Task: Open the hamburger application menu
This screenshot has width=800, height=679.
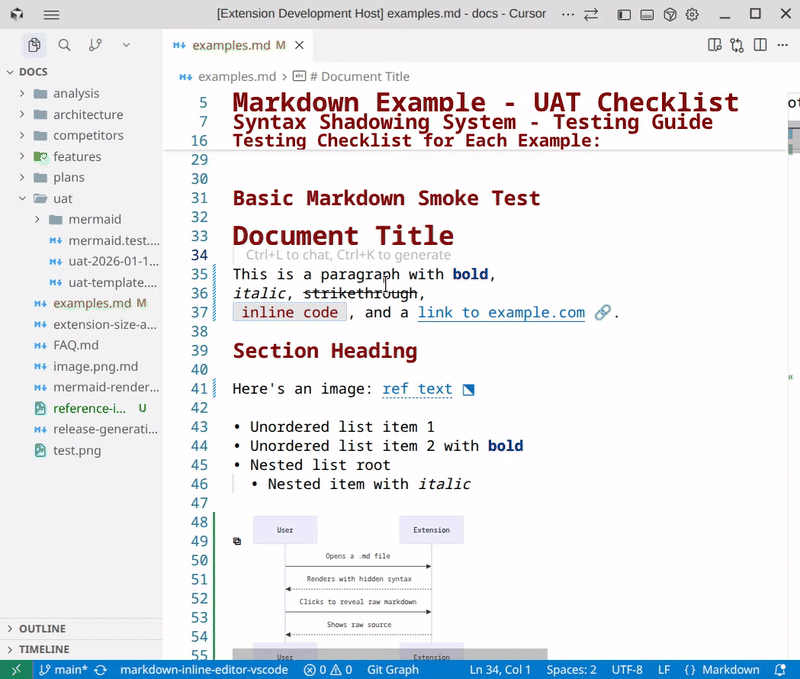Action: pos(51,14)
